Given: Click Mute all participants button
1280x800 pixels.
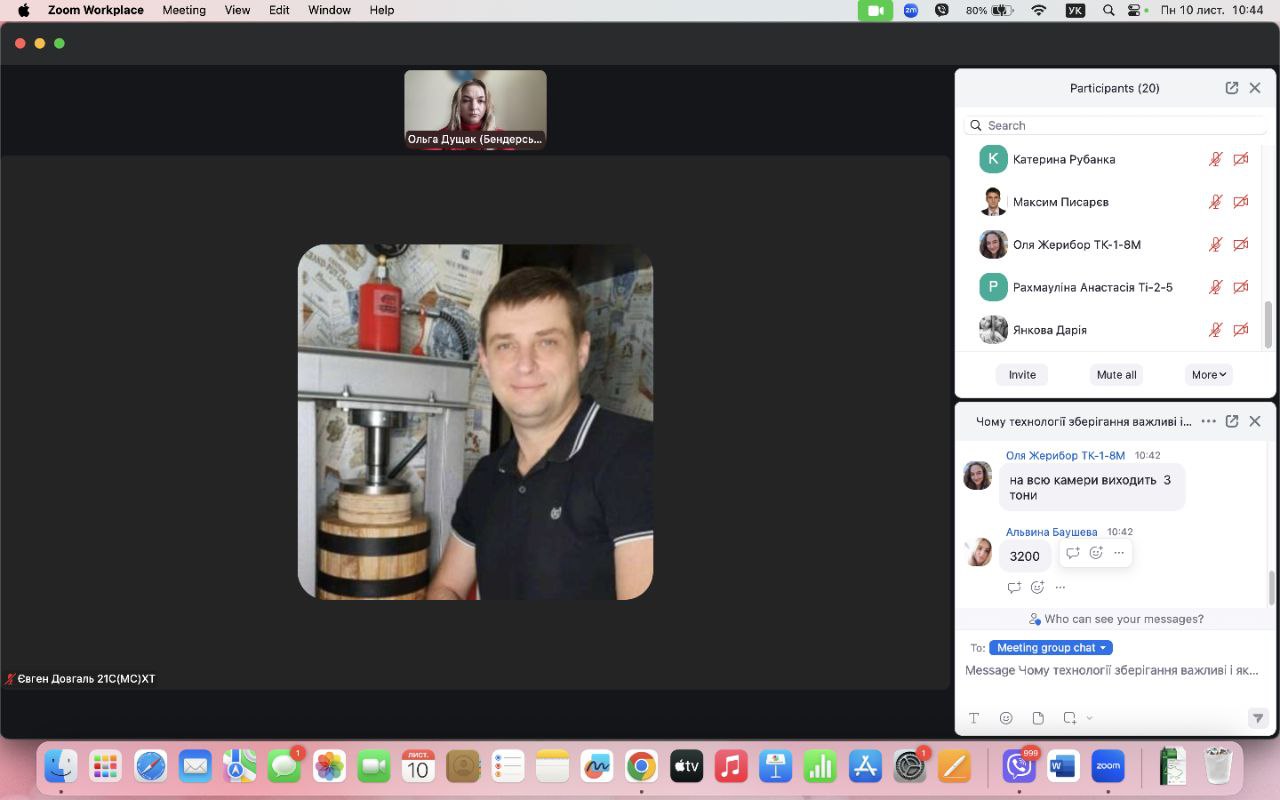Looking at the screenshot, I should tap(1116, 375).
